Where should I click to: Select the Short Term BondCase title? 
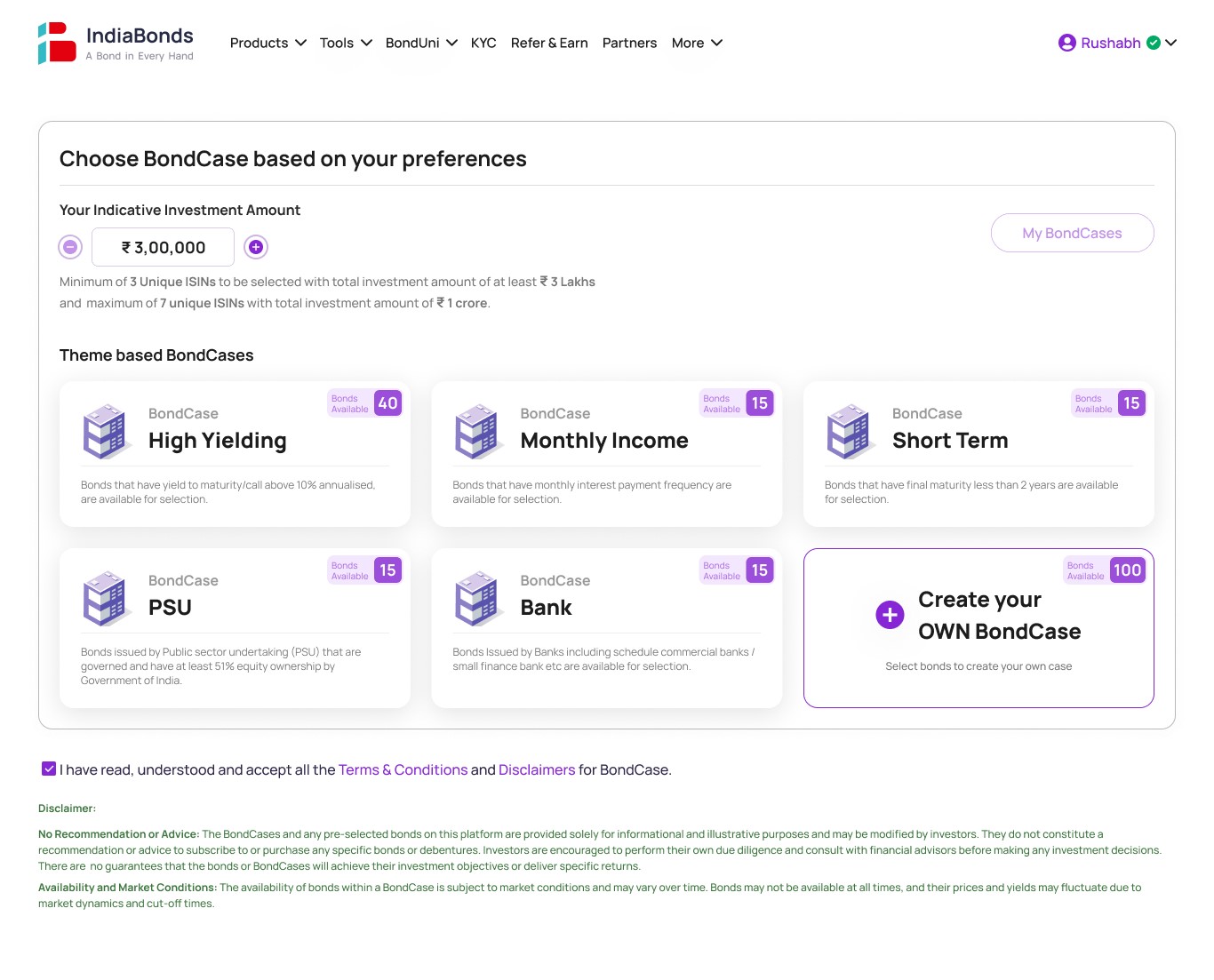950,441
